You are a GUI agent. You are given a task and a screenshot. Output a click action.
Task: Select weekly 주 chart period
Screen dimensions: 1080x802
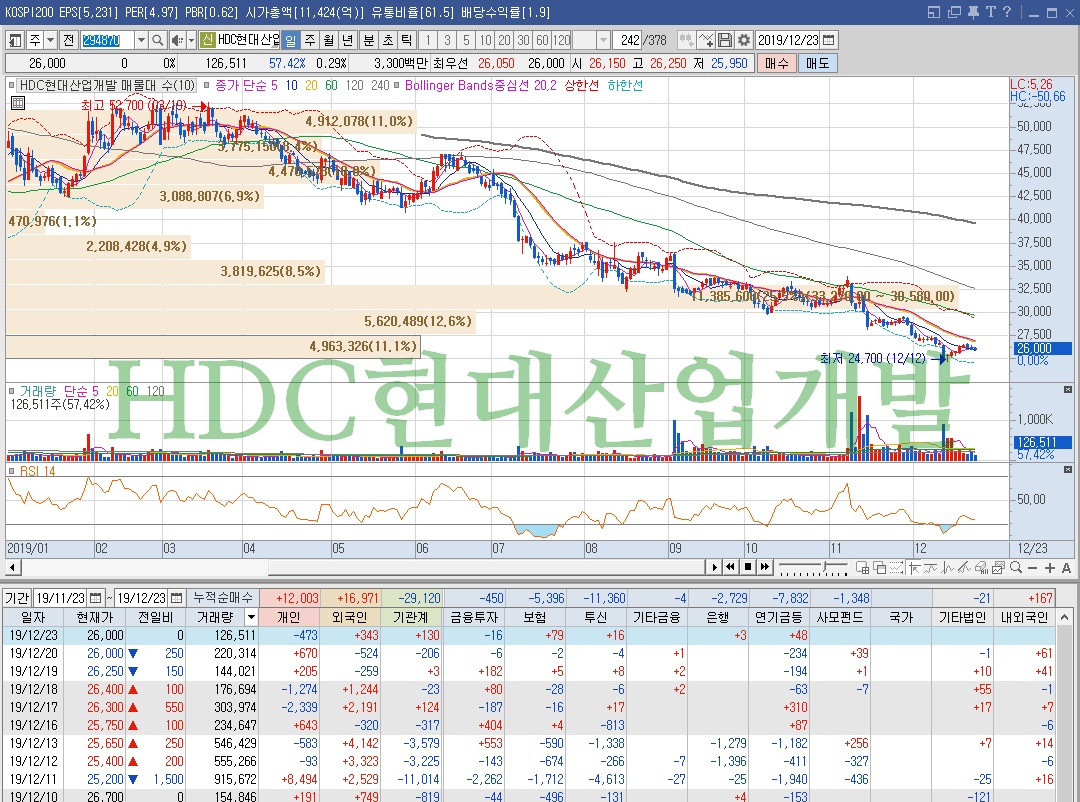point(310,40)
